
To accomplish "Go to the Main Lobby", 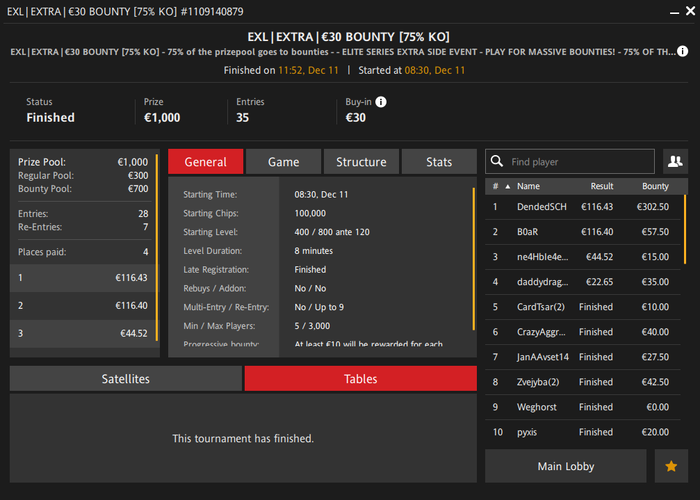I will click(566, 466).
